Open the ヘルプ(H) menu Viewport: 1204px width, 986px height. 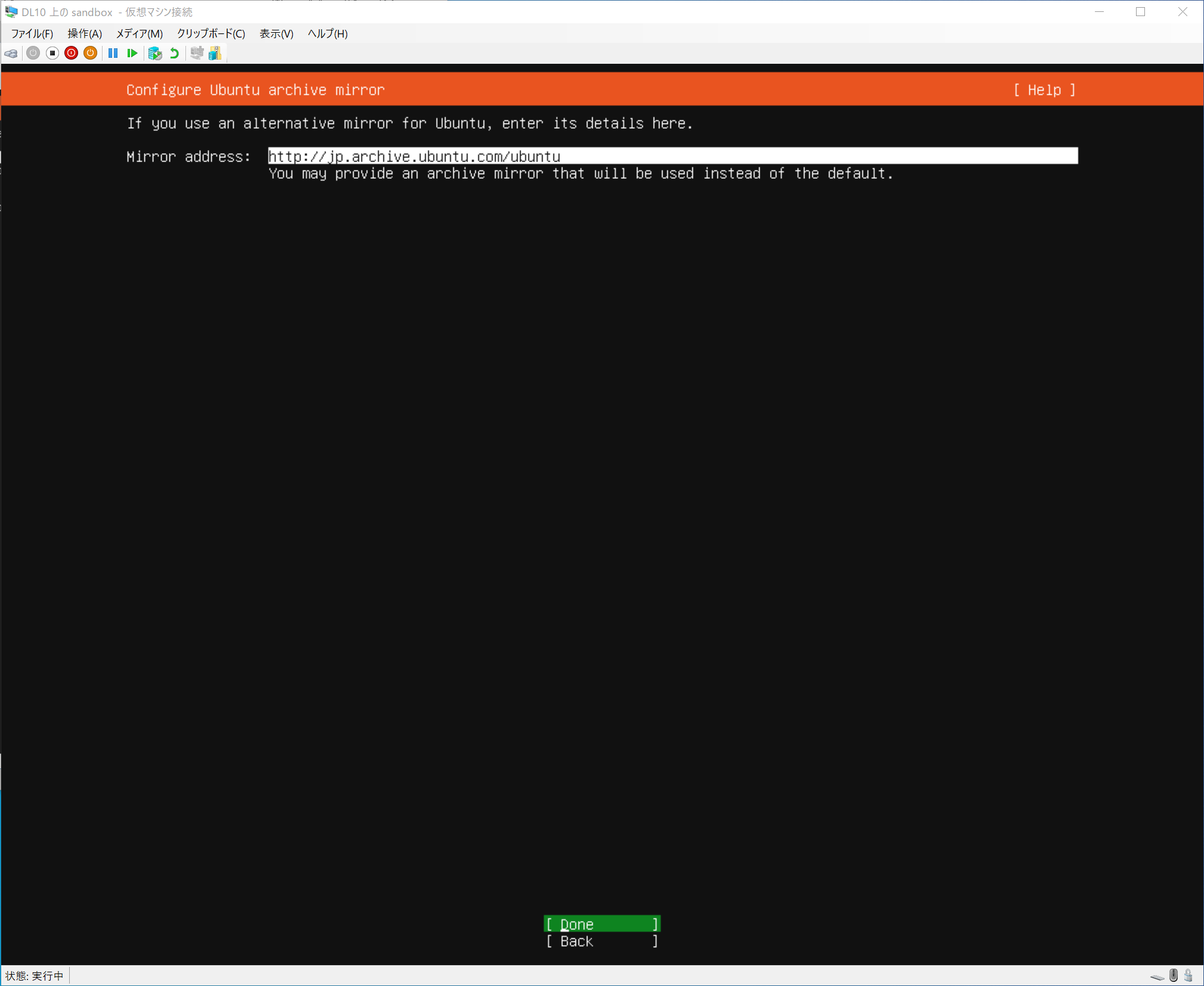(x=327, y=34)
